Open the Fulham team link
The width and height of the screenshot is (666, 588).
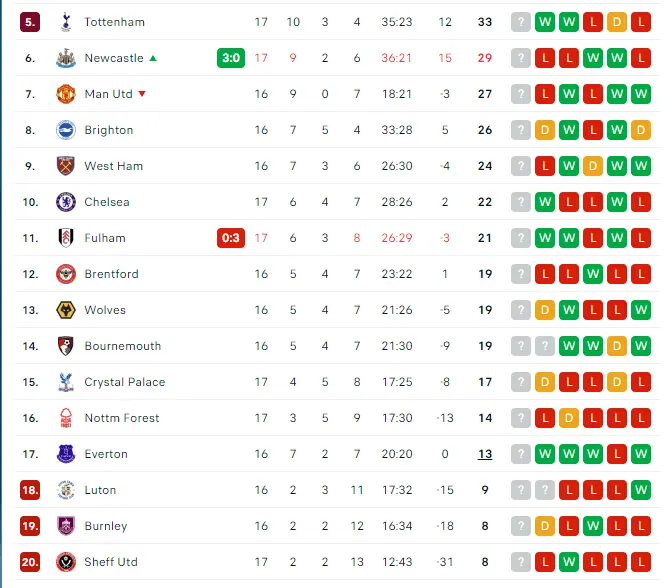coord(105,238)
